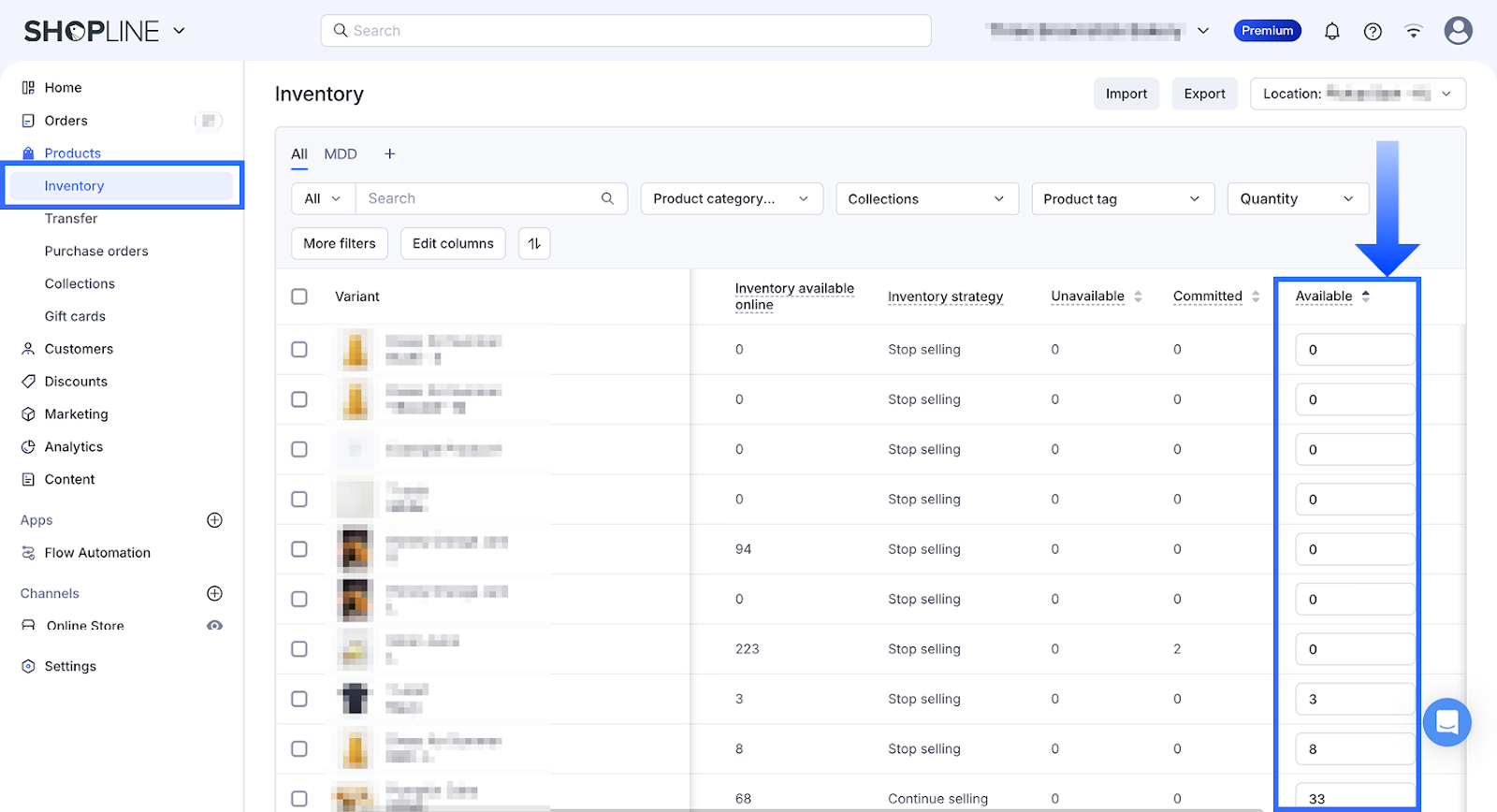The height and width of the screenshot is (812, 1497).
Task: Click the Export button
Action: (1204, 94)
